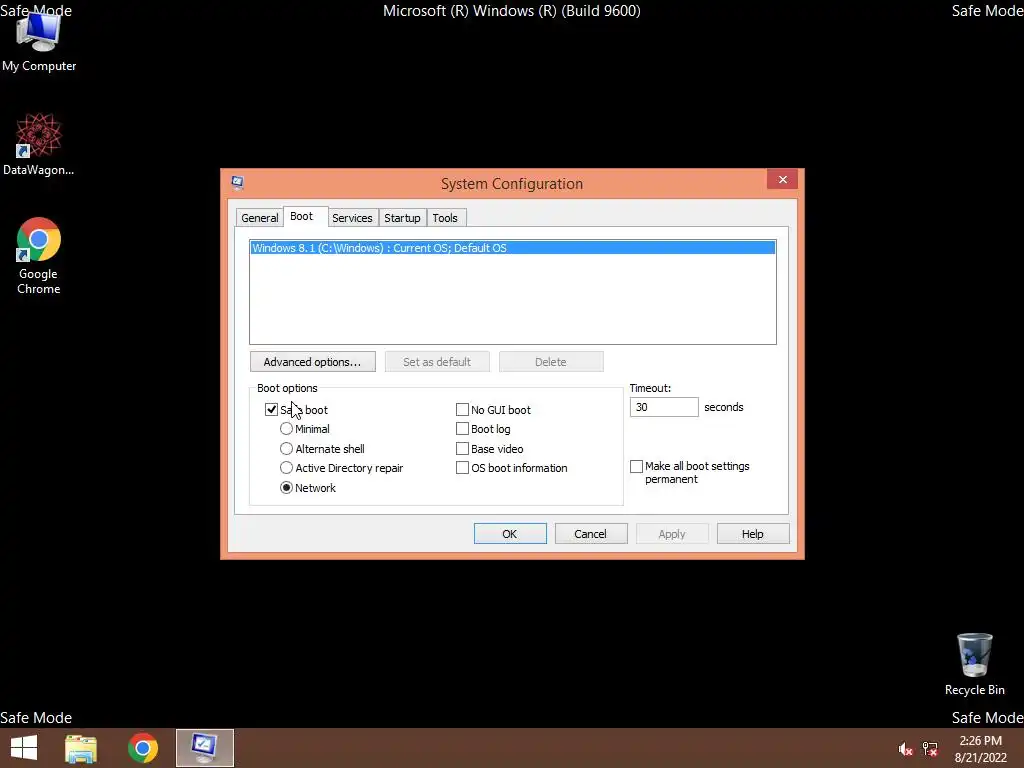Switch to the Tools tab
Viewport: 1024px width, 768px height.
coord(445,217)
